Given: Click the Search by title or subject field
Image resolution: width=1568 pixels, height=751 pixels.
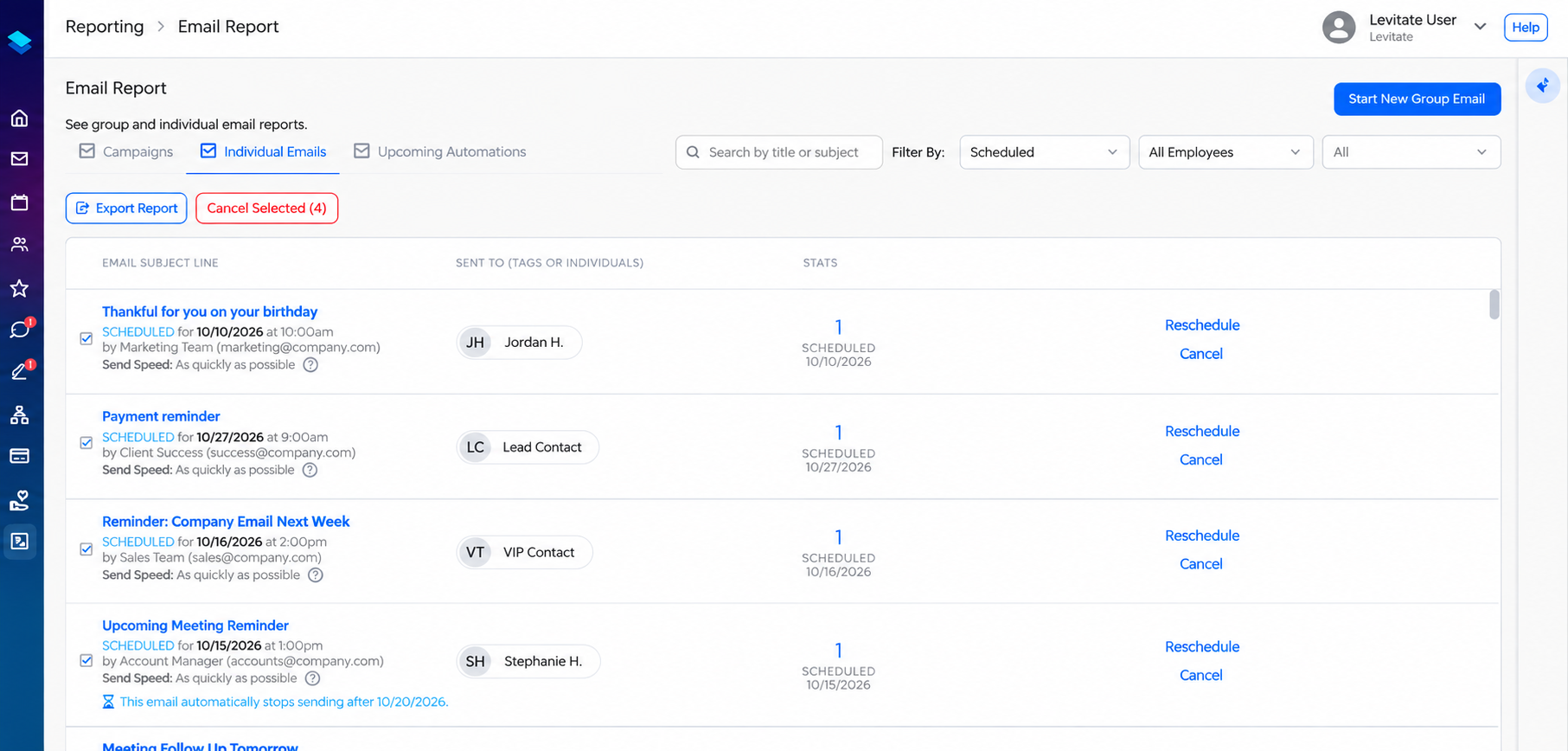Looking at the screenshot, I should [x=778, y=152].
